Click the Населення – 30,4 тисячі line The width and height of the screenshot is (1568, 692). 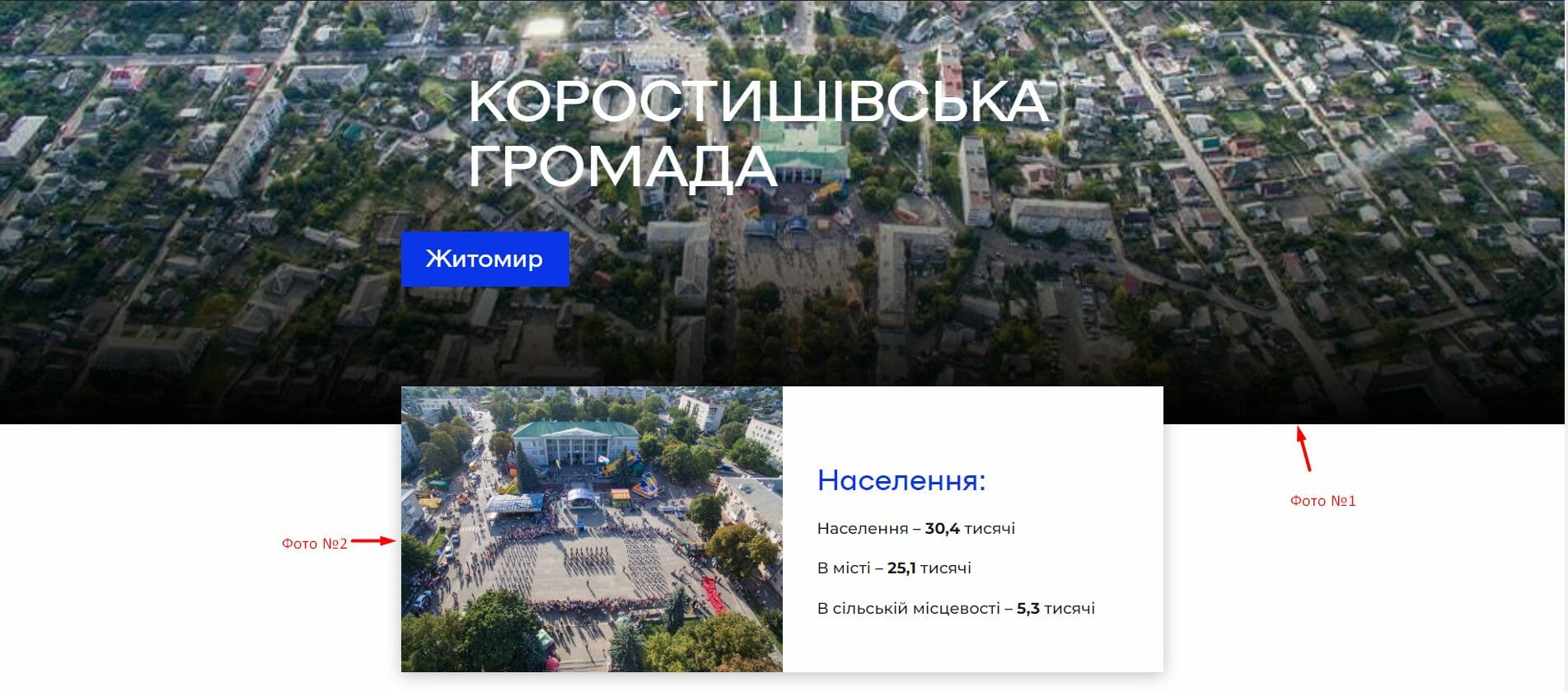pos(916,529)
